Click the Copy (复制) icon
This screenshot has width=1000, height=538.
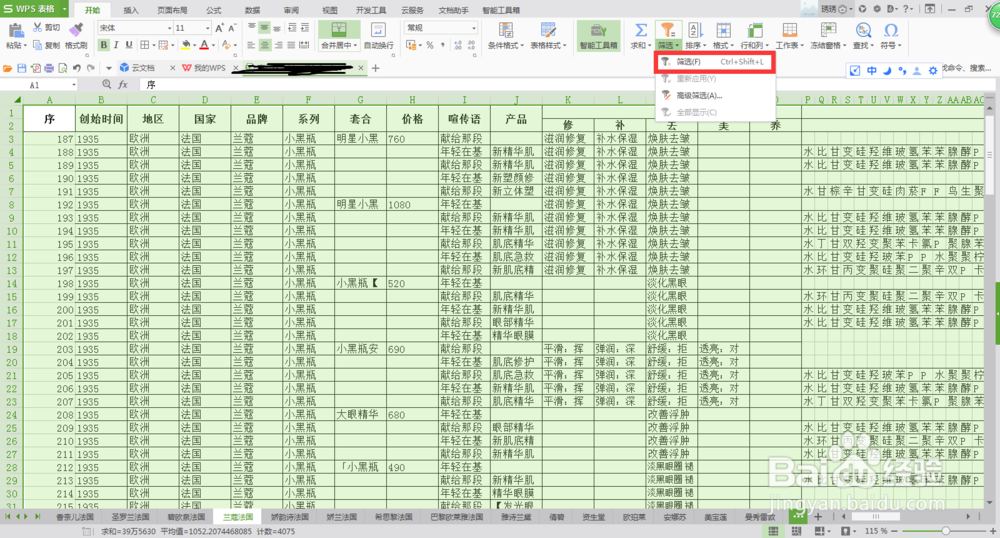[38, 45]
